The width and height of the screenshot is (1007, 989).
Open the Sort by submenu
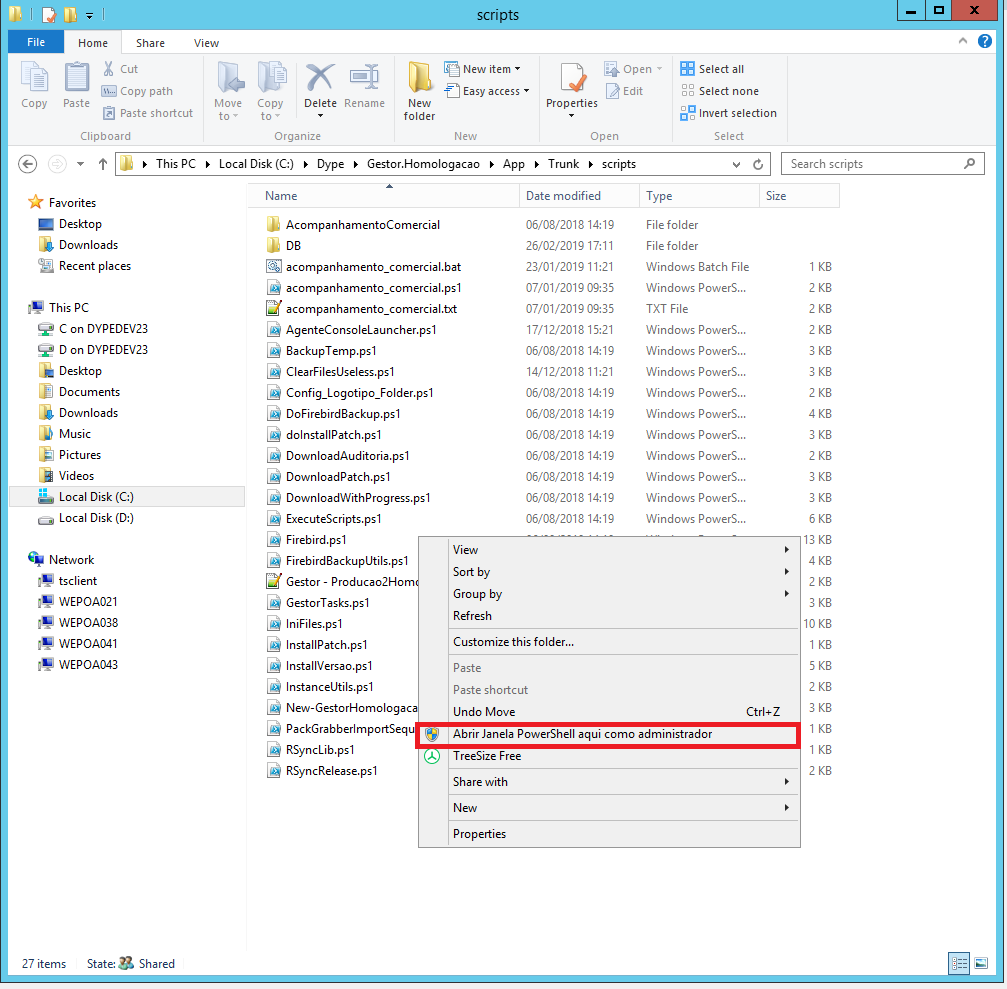(609, 572)
